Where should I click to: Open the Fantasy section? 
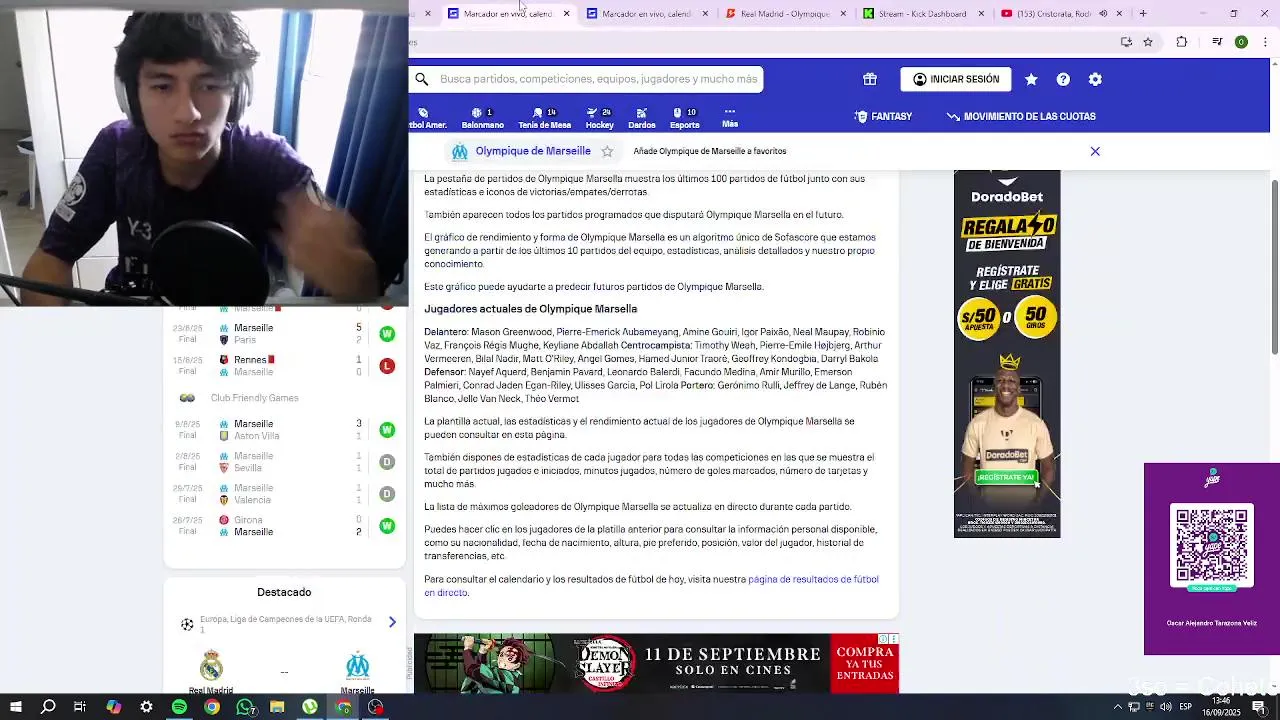(883, 116)
